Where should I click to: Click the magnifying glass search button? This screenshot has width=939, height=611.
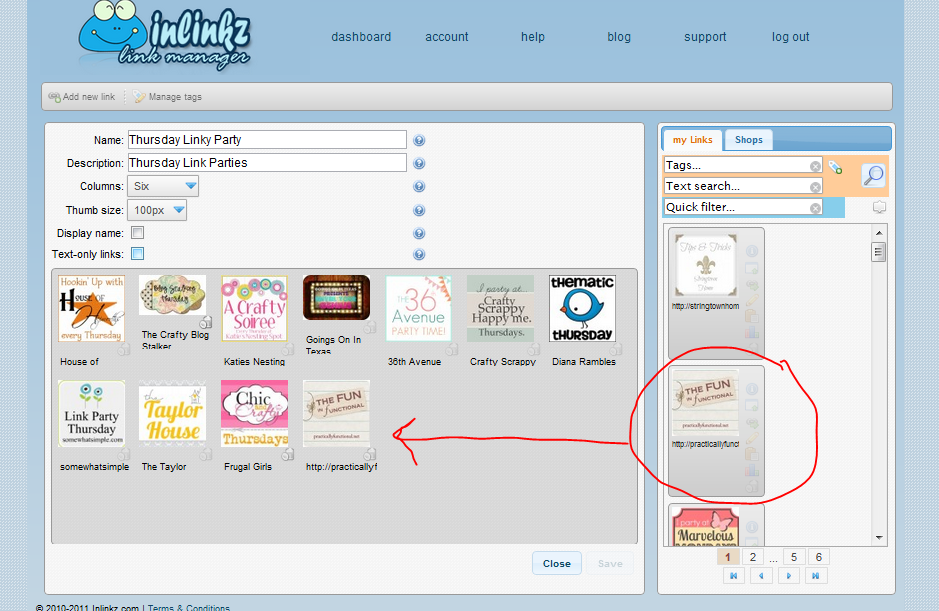click(873, 175)
